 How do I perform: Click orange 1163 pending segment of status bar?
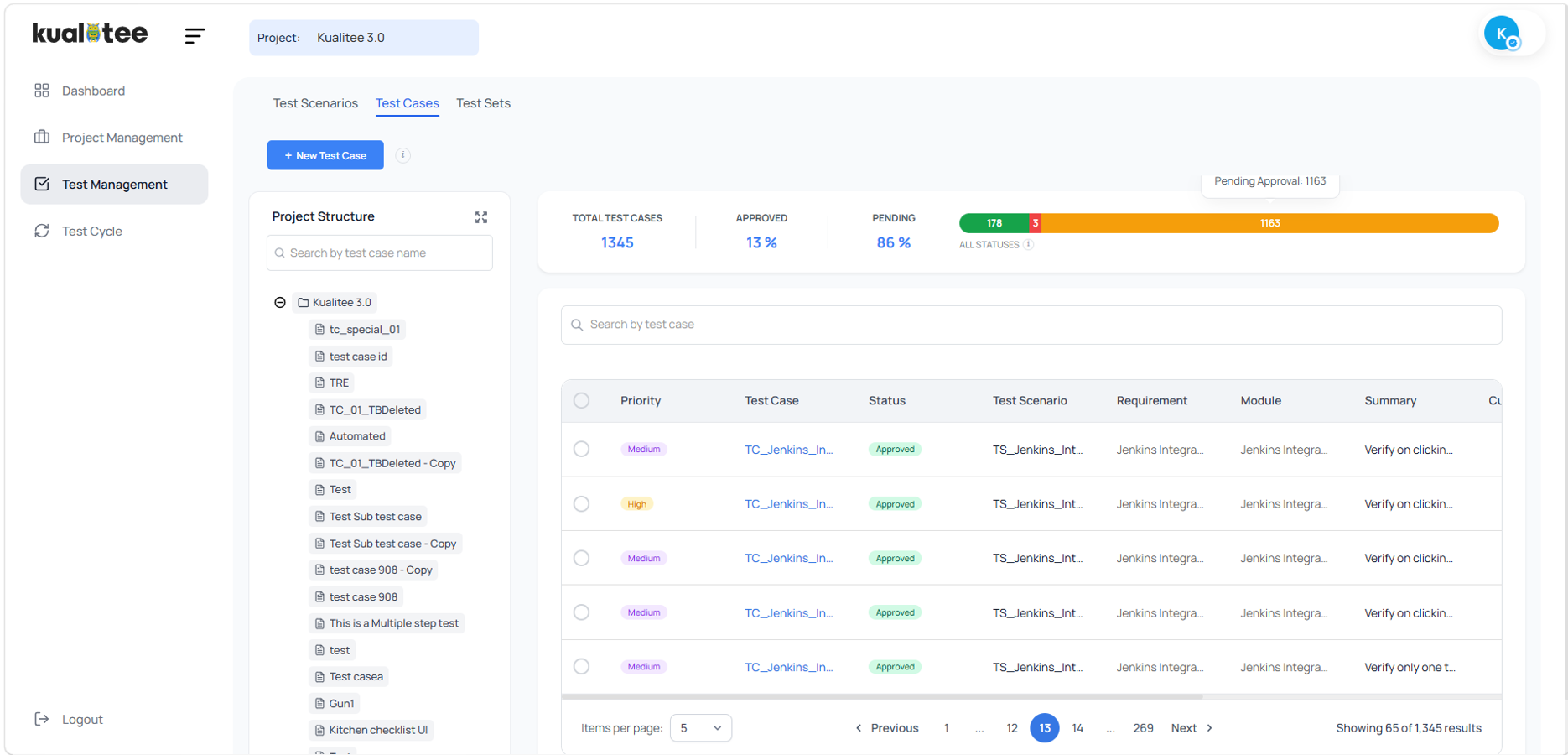click(1269, 223)
